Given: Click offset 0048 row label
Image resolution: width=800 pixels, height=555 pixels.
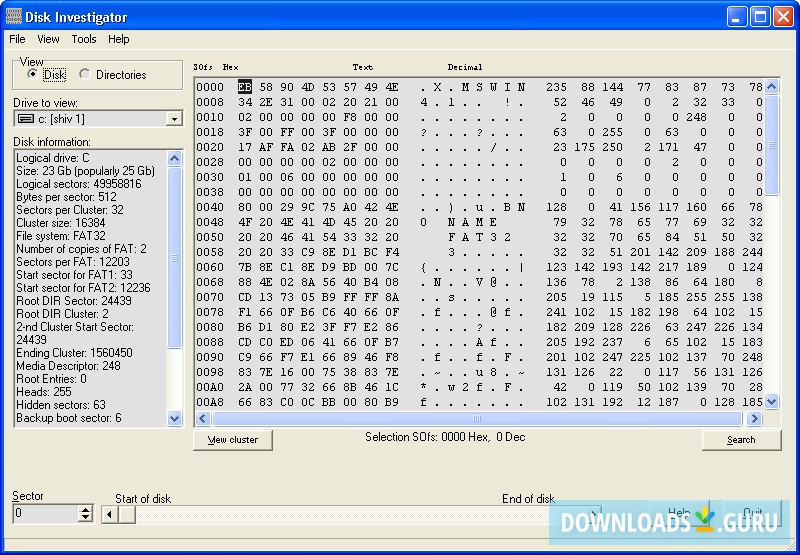Looking at the screenshot, I should (x=210, y=222).
